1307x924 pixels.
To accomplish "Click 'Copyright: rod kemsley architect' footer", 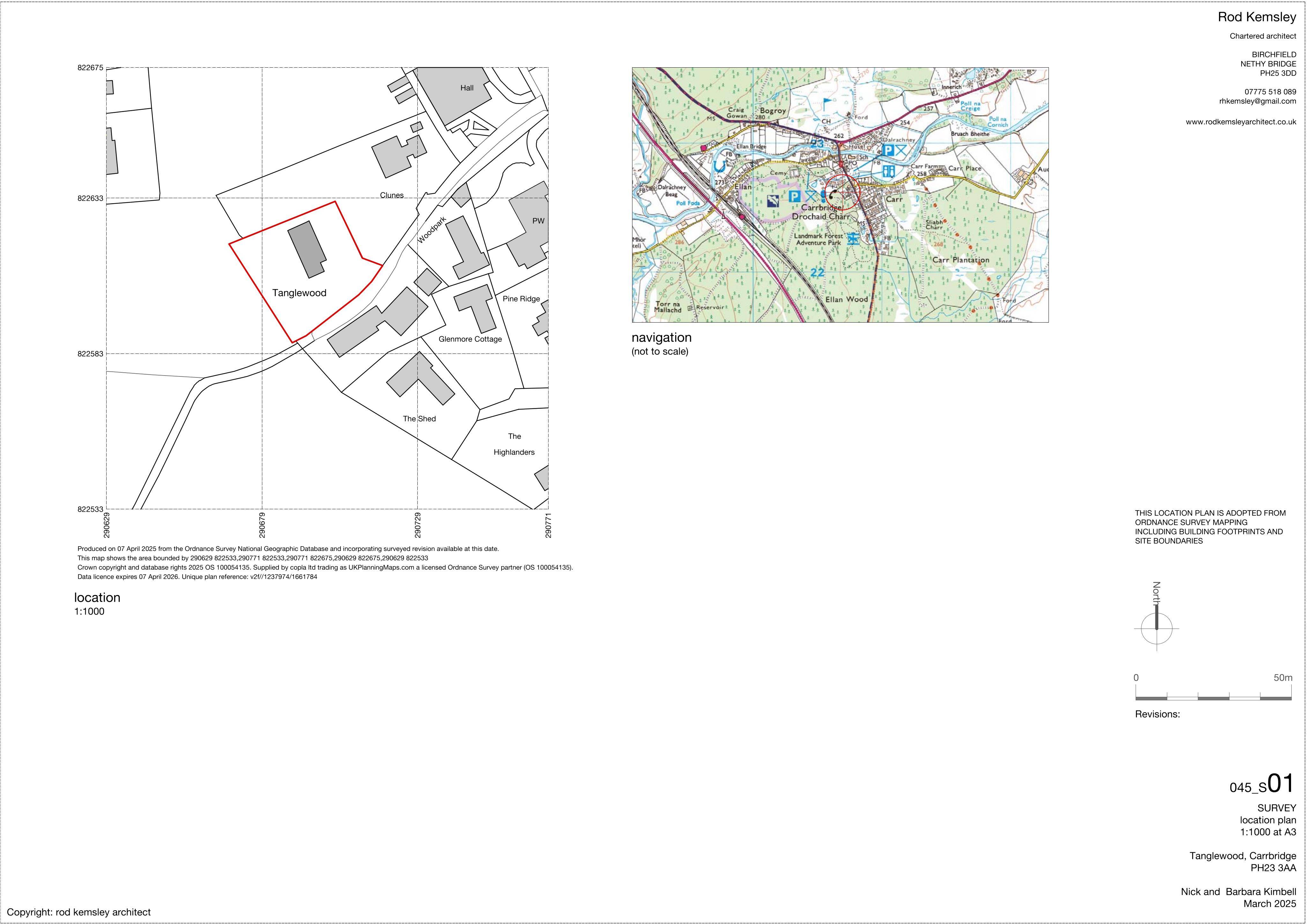I will pyautogui.click(x=78, y=912).
